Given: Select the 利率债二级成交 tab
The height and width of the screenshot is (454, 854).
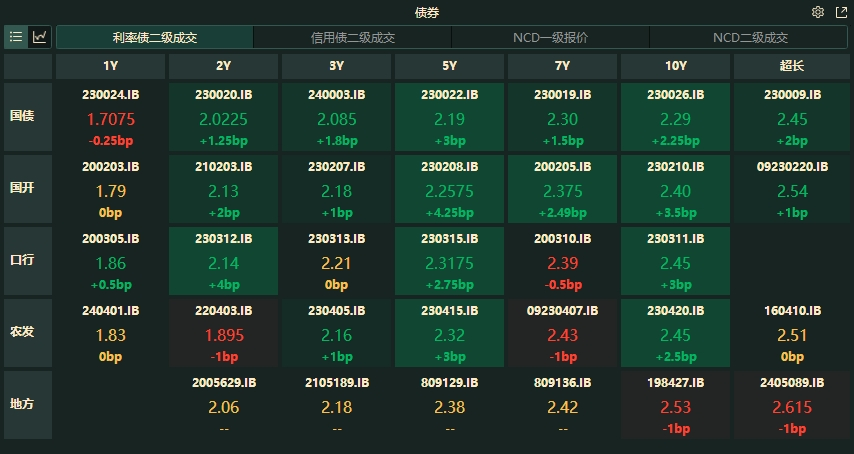Looking at the screenshot, I should pos(155,38).
